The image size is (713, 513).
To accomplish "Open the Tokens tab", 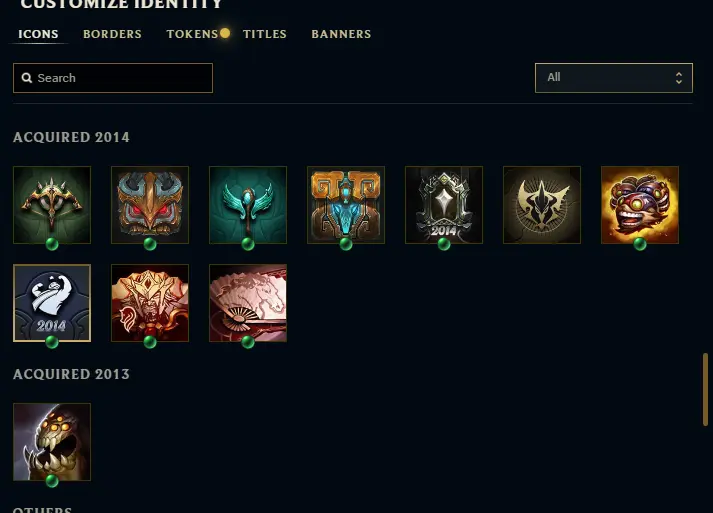I will 192,34.
